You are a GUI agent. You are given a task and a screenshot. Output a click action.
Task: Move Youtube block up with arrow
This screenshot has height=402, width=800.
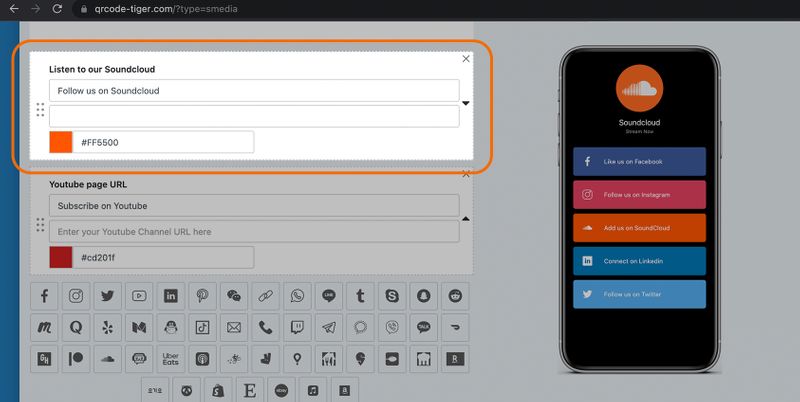point(466,218)
